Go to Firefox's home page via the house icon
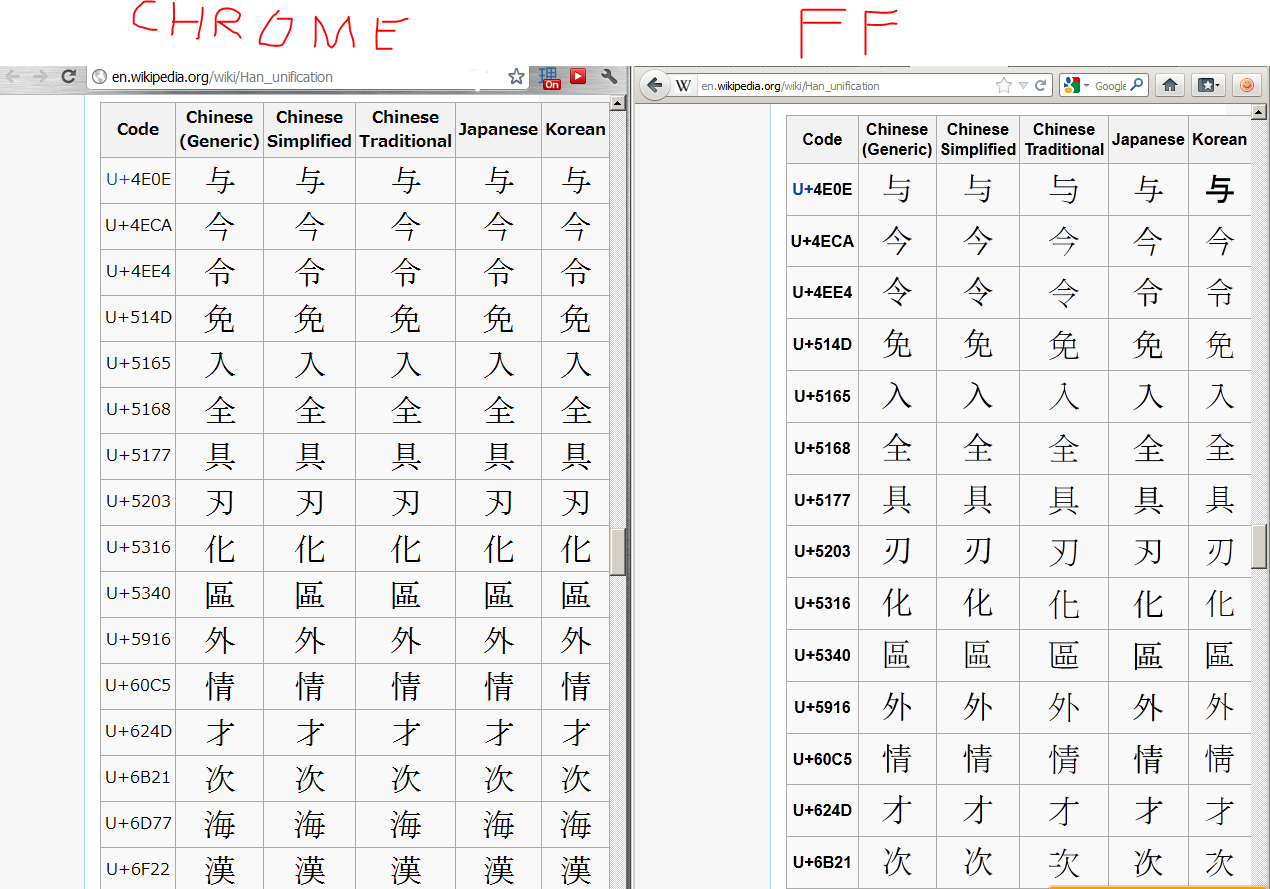 pyautogui.click(x=1169, y=85)
